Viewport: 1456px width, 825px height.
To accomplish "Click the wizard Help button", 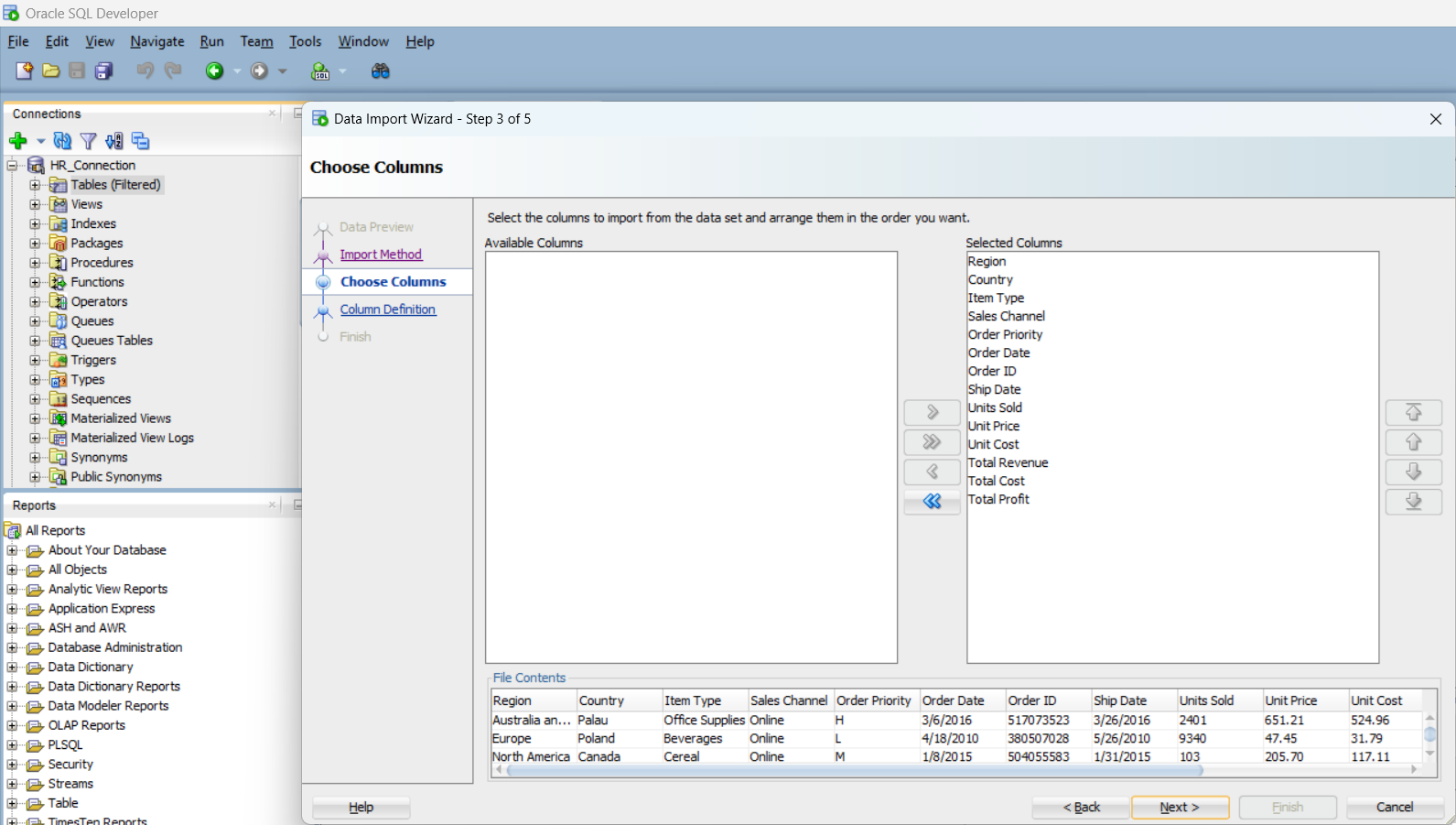I will [361, 807].
